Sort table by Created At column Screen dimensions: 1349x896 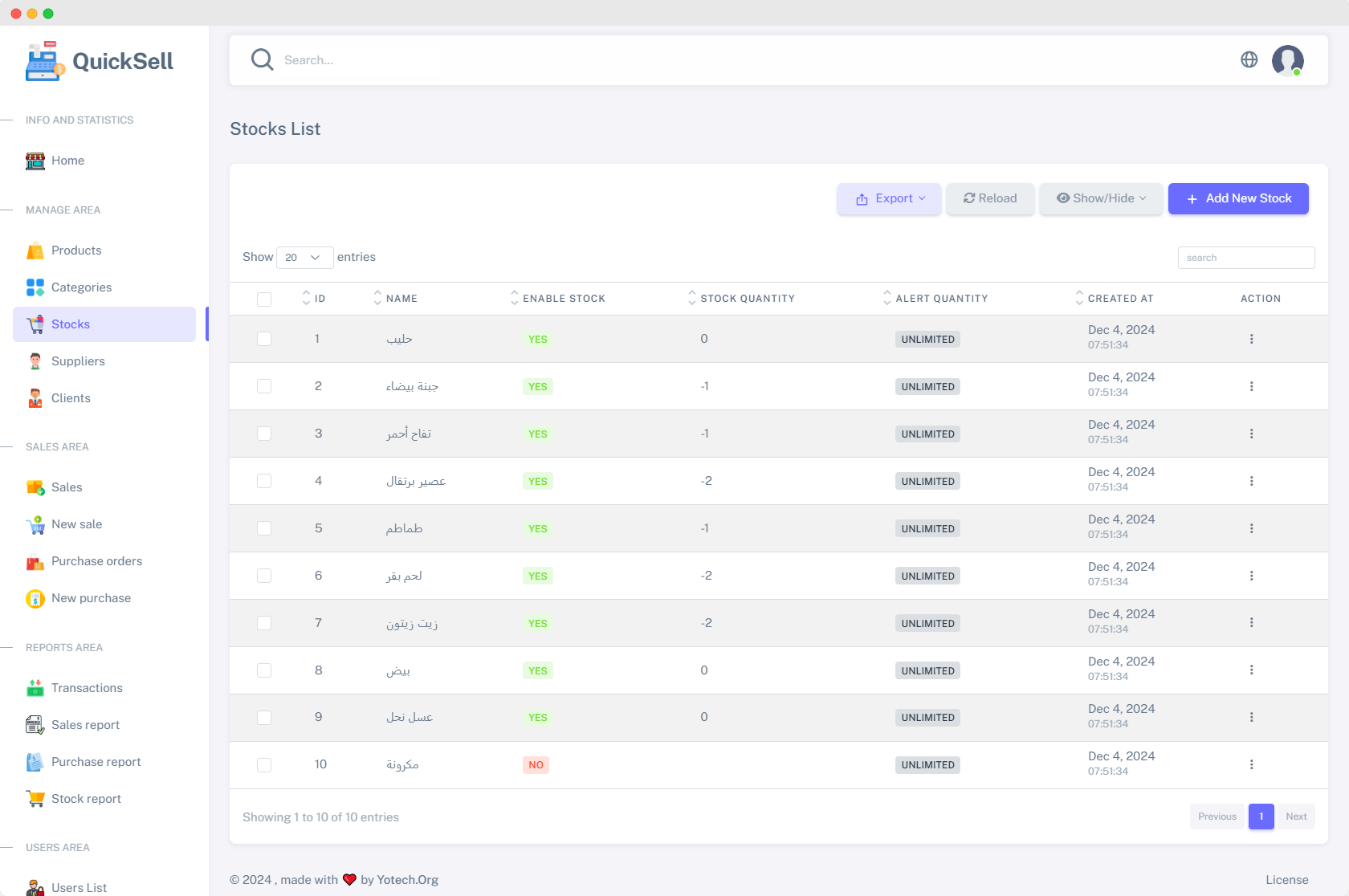coord(1115,298)
